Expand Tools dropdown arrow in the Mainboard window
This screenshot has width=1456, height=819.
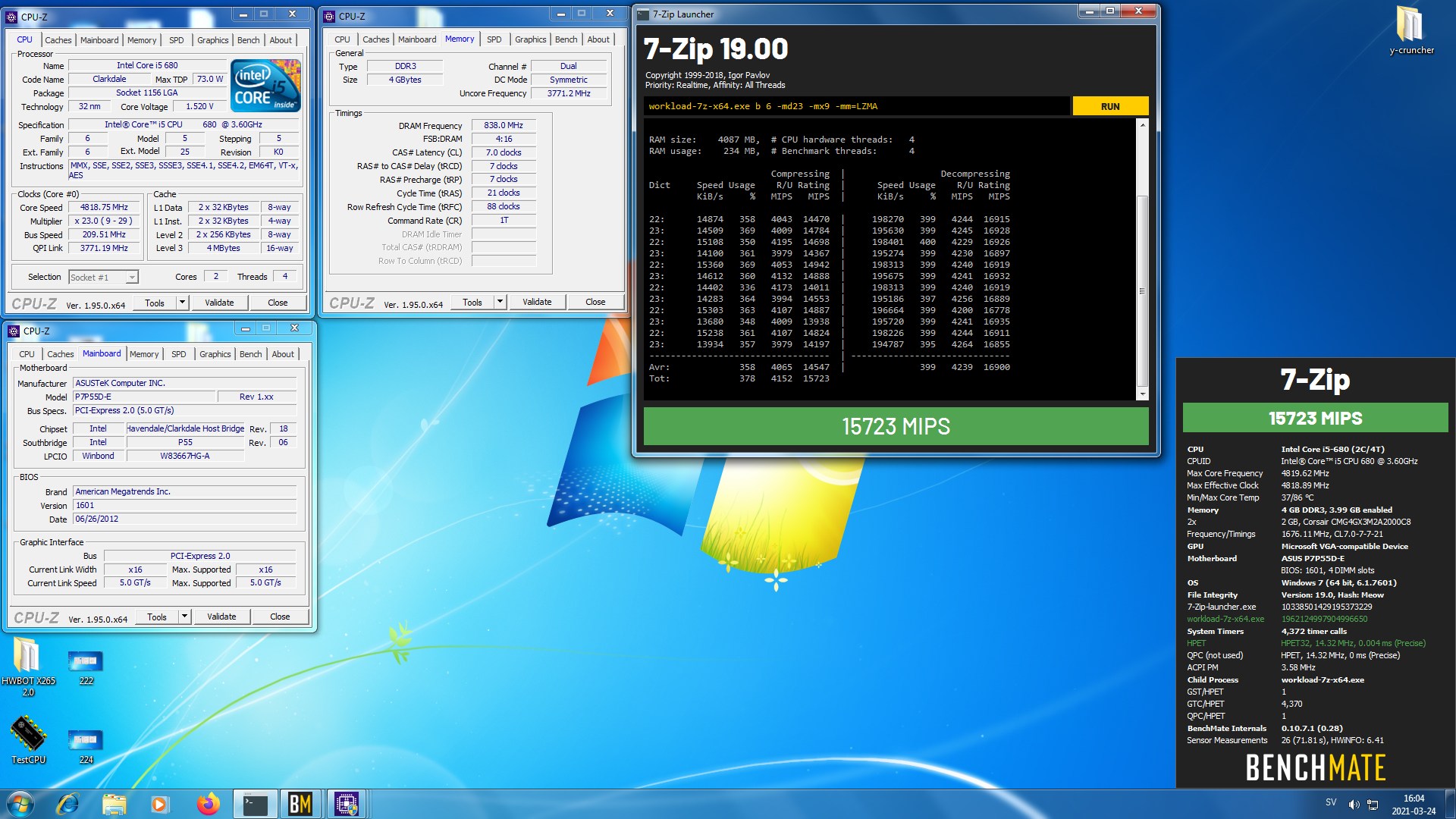(184, 617)
